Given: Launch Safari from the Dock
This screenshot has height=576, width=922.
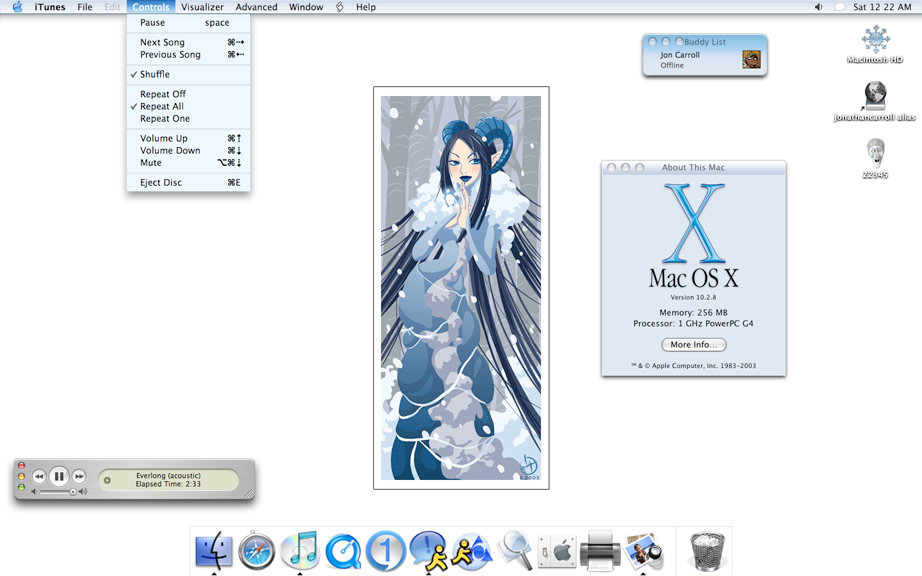Looking at the screenshot, I should [x=256, y=551].
